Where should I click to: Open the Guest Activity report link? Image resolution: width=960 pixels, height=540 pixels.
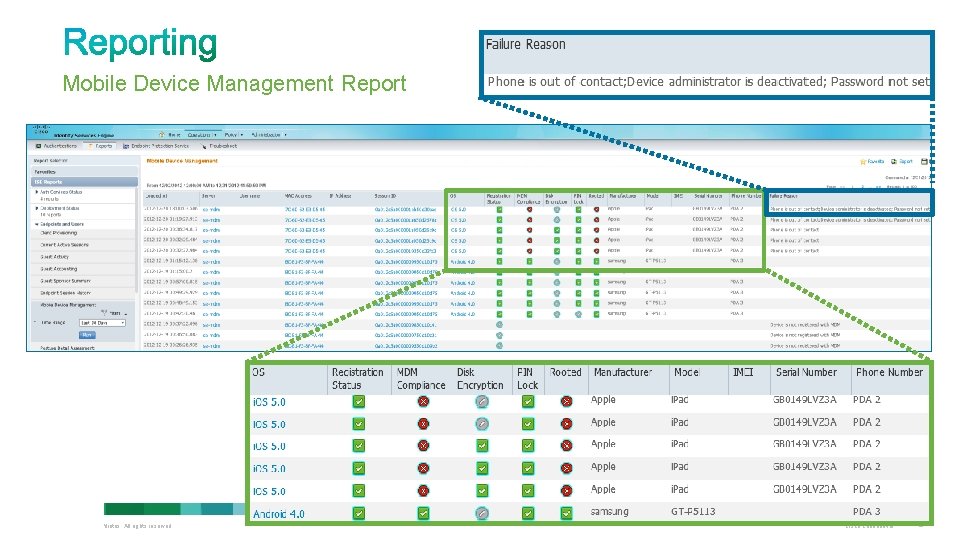[54, 257]
